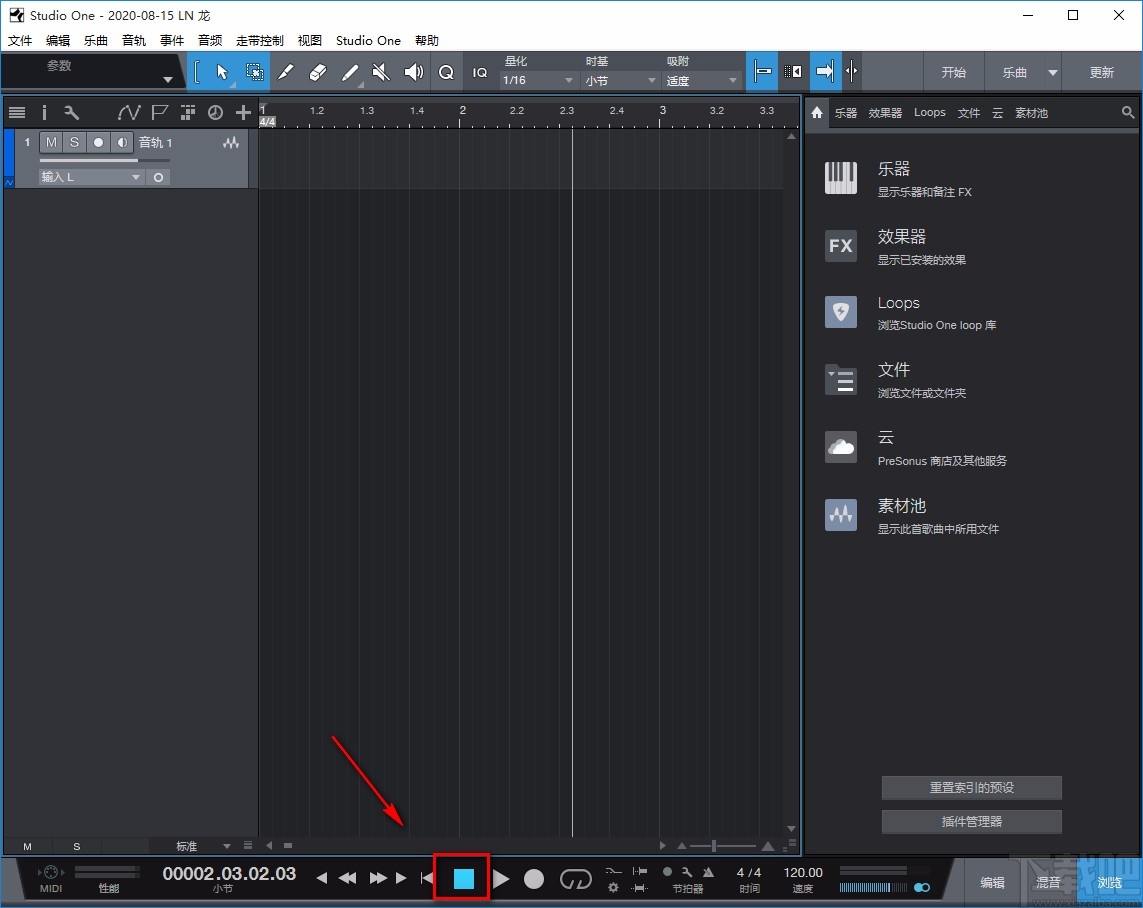Screen dimensions: 1143x908
Task: Click the stop button in transport
Action: point(464,879)
